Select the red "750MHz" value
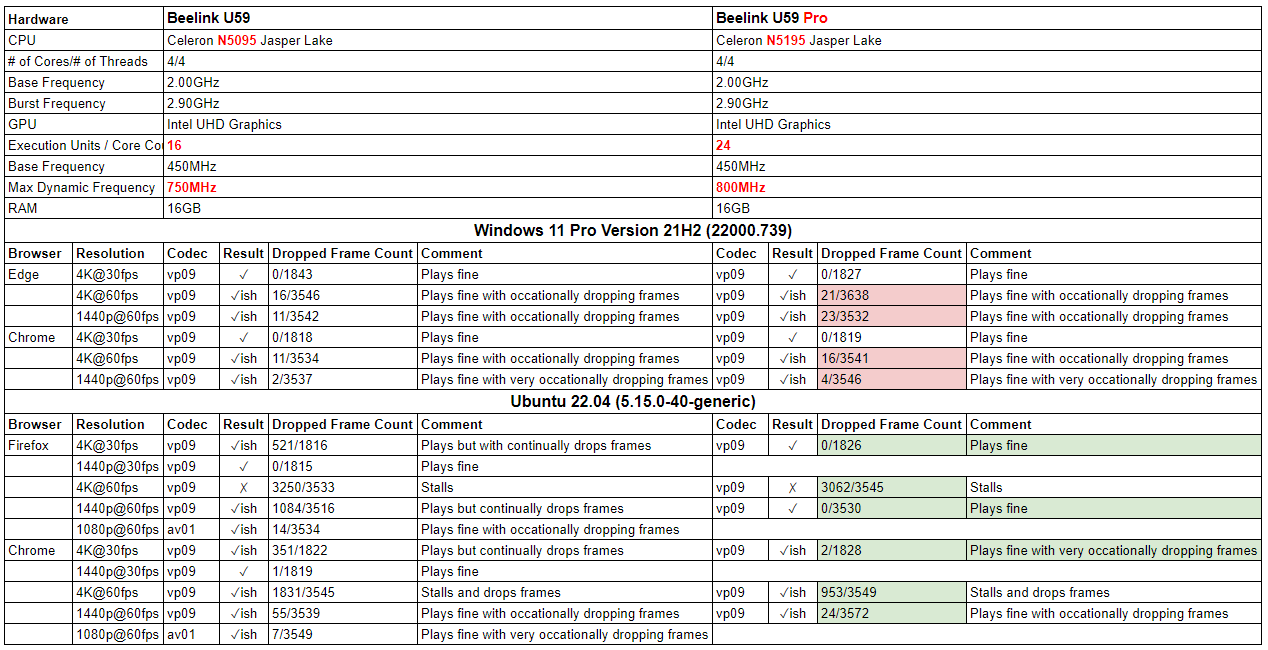 [192, 188]
